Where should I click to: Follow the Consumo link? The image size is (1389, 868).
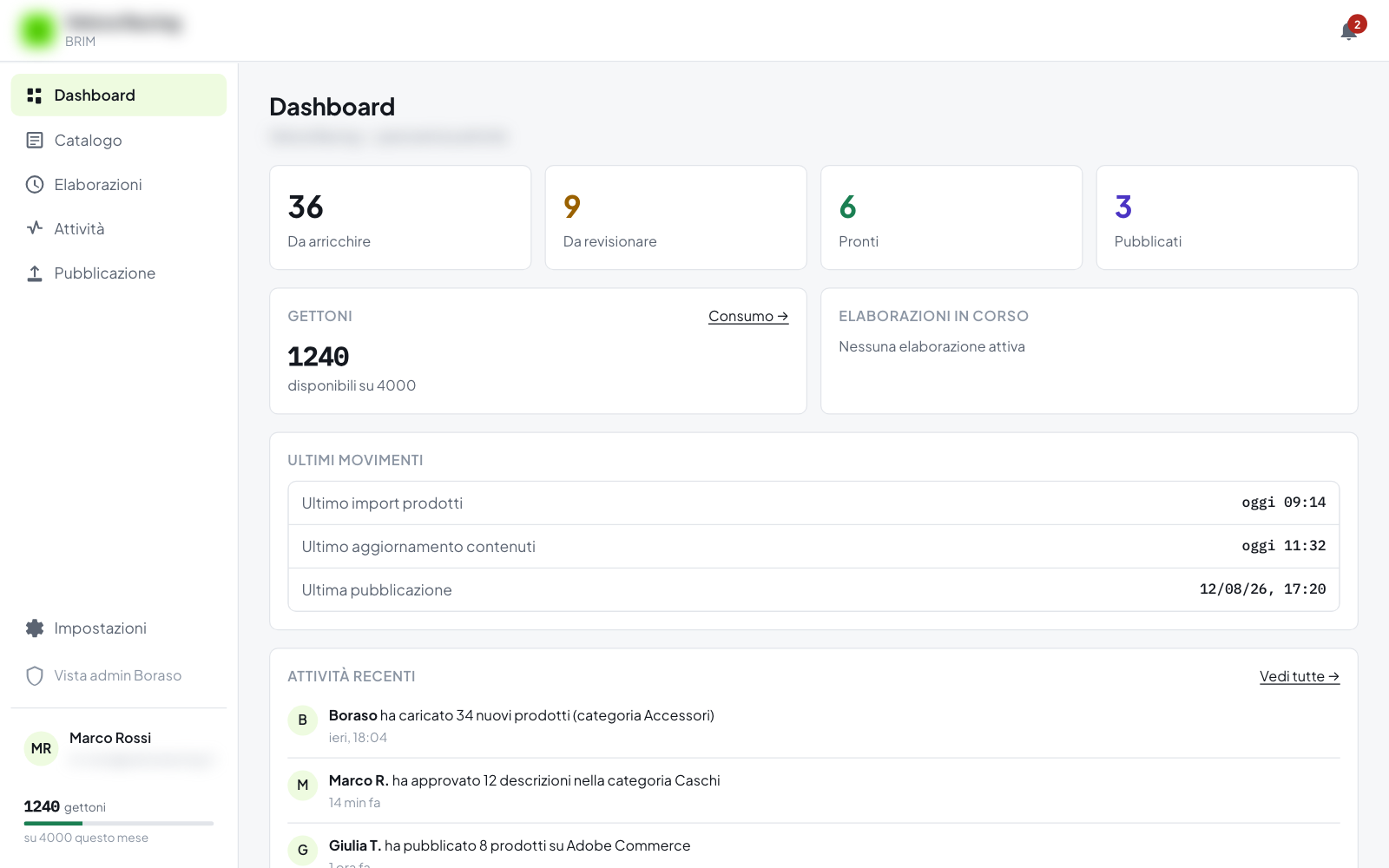point(748,316)
